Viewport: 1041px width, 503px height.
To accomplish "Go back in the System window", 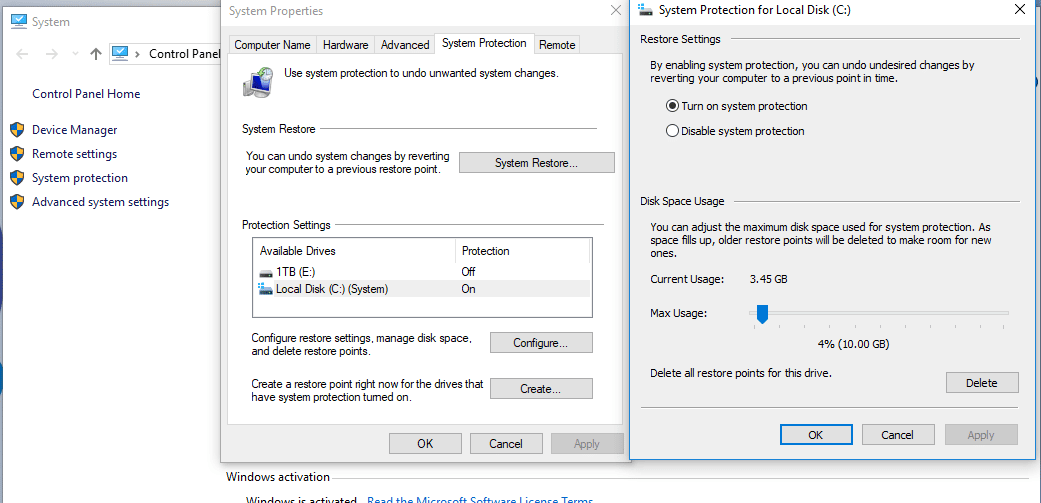I will point(21,54).
